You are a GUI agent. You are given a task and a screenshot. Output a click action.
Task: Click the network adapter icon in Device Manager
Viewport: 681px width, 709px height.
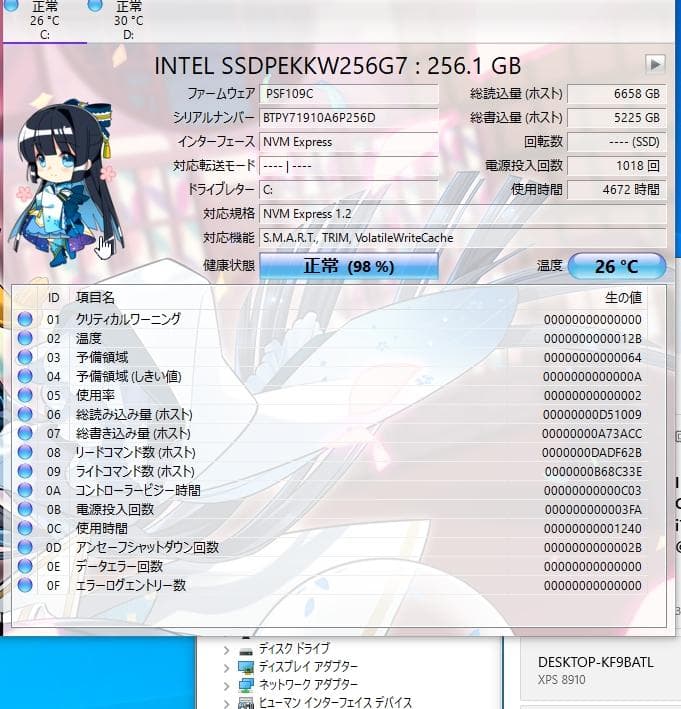point(246,685)
